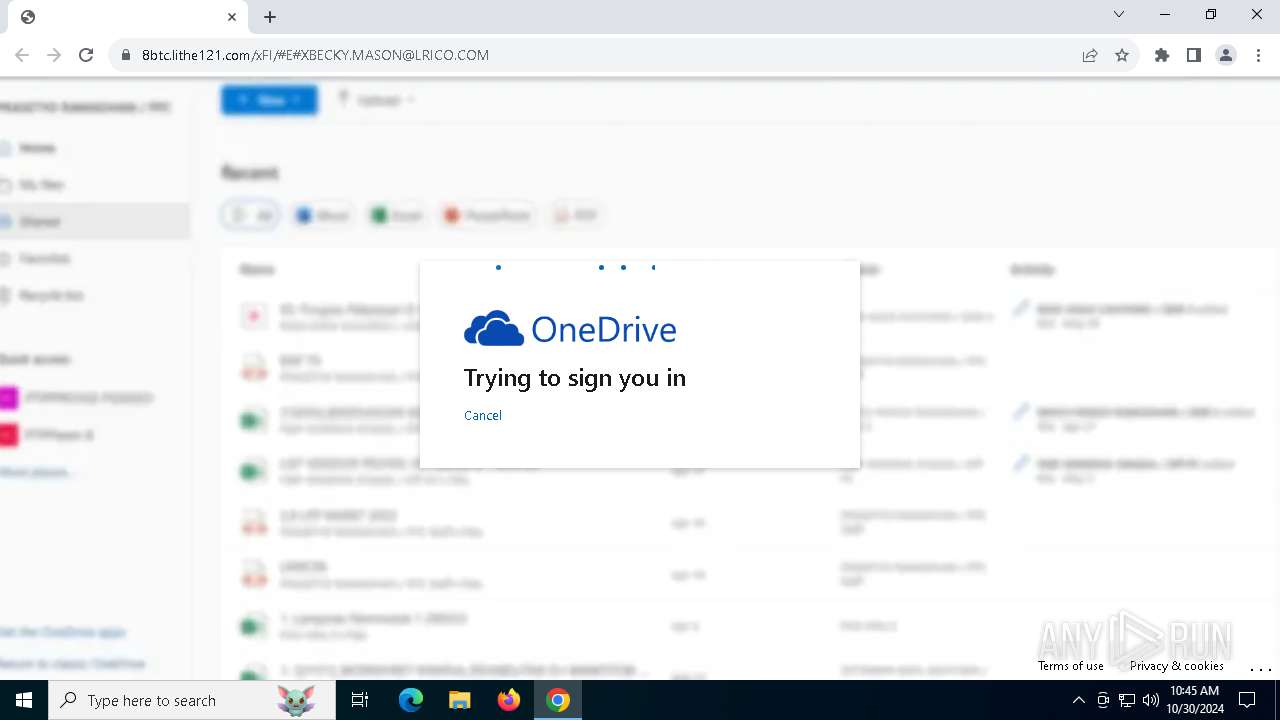Click the Trying to sign you in heading

575,378
